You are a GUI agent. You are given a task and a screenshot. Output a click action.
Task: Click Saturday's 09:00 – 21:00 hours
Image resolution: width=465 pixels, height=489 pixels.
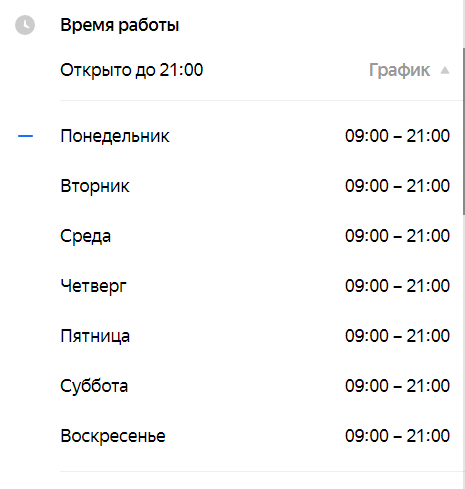pyautogui.click(x=397, y=386)
